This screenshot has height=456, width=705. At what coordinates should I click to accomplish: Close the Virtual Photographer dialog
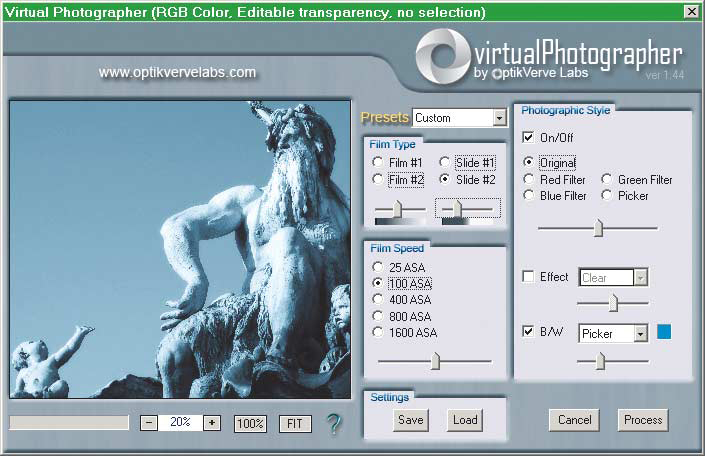pyautogui.click(x=692, y=11)
